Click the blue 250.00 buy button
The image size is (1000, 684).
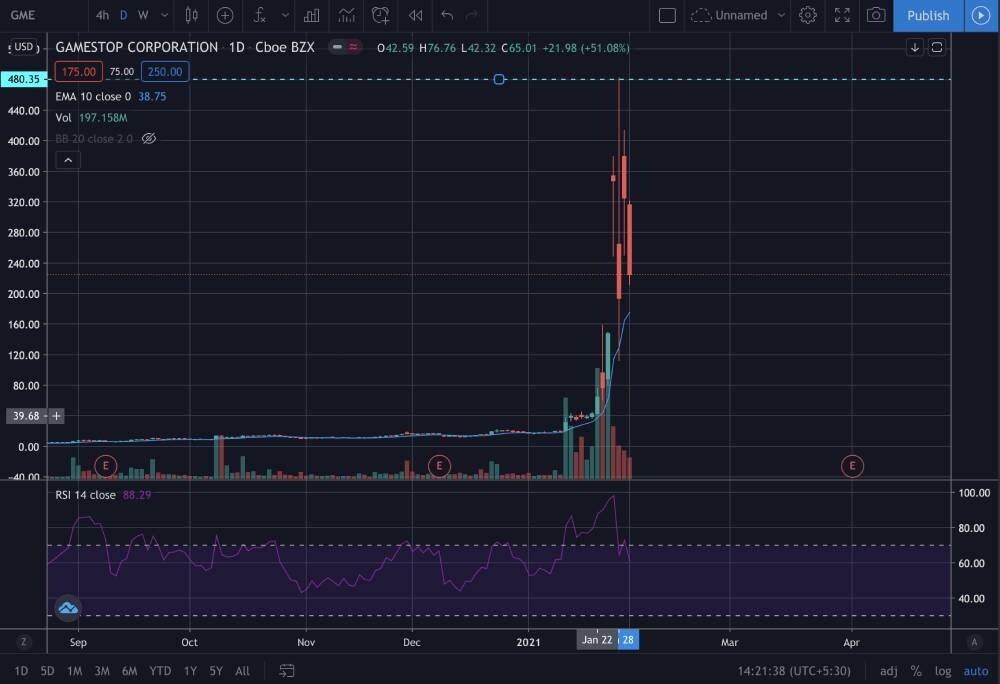pos(165,71)
